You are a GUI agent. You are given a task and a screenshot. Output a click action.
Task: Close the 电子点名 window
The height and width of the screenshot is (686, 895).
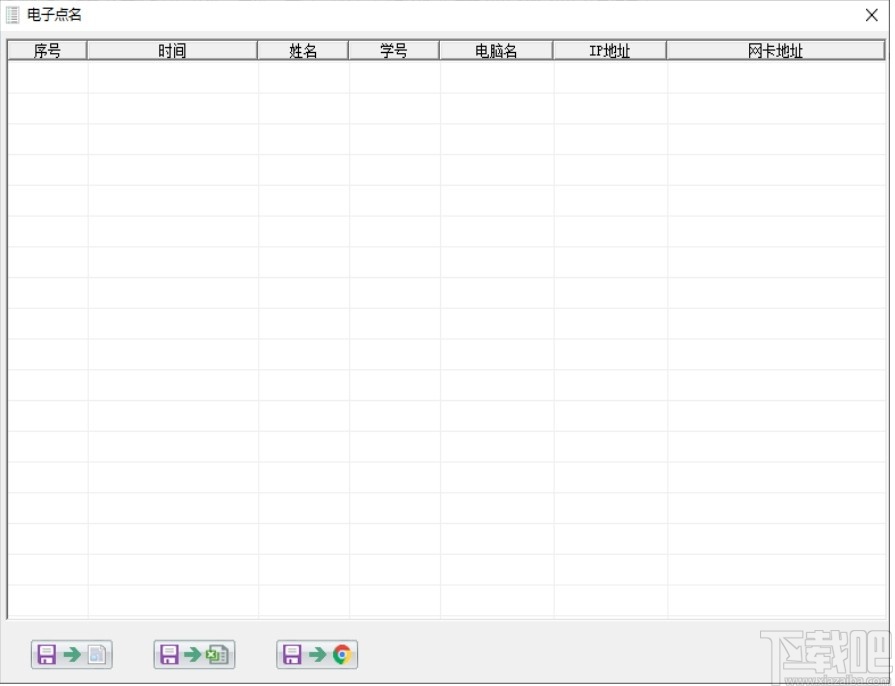pos(872,15)
